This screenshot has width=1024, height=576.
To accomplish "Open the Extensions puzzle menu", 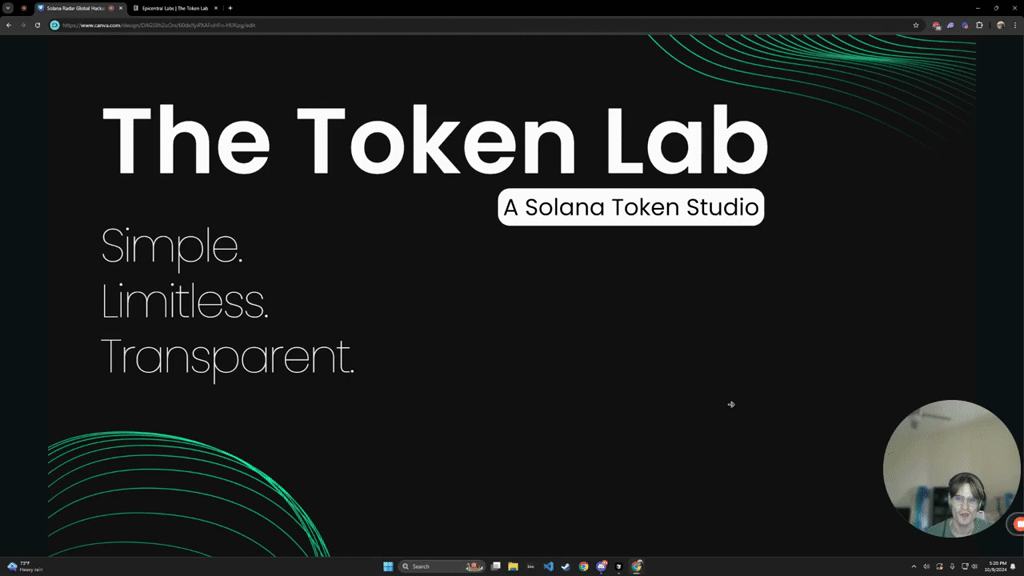I will point(979,25).
